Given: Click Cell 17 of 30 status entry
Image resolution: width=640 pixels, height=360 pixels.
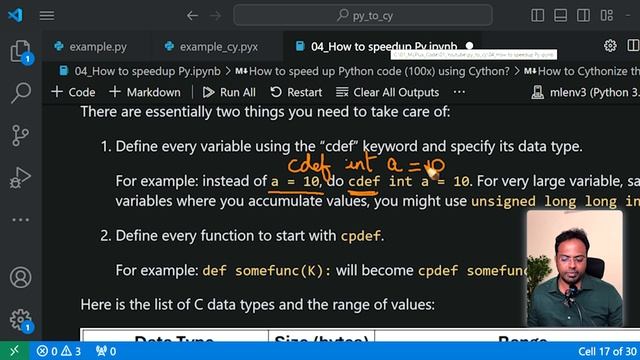Looking at the screenshot, I should point(607,351).
